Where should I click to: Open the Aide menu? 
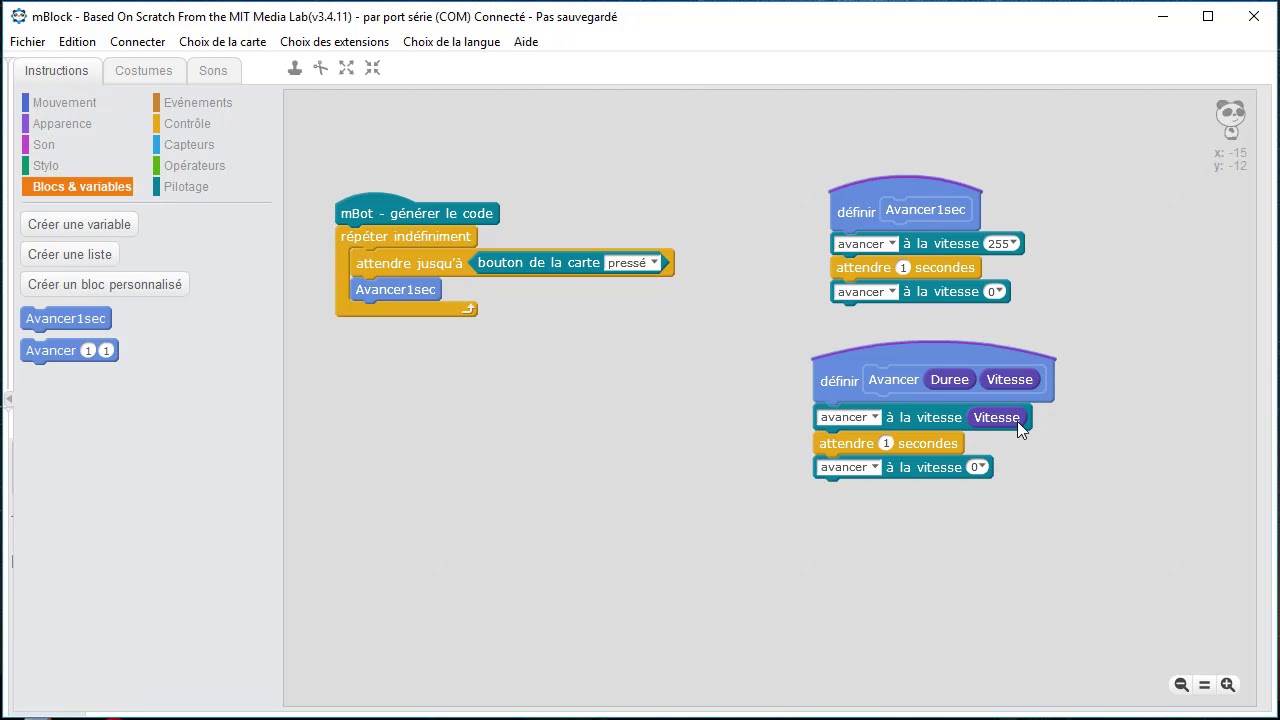526,42
